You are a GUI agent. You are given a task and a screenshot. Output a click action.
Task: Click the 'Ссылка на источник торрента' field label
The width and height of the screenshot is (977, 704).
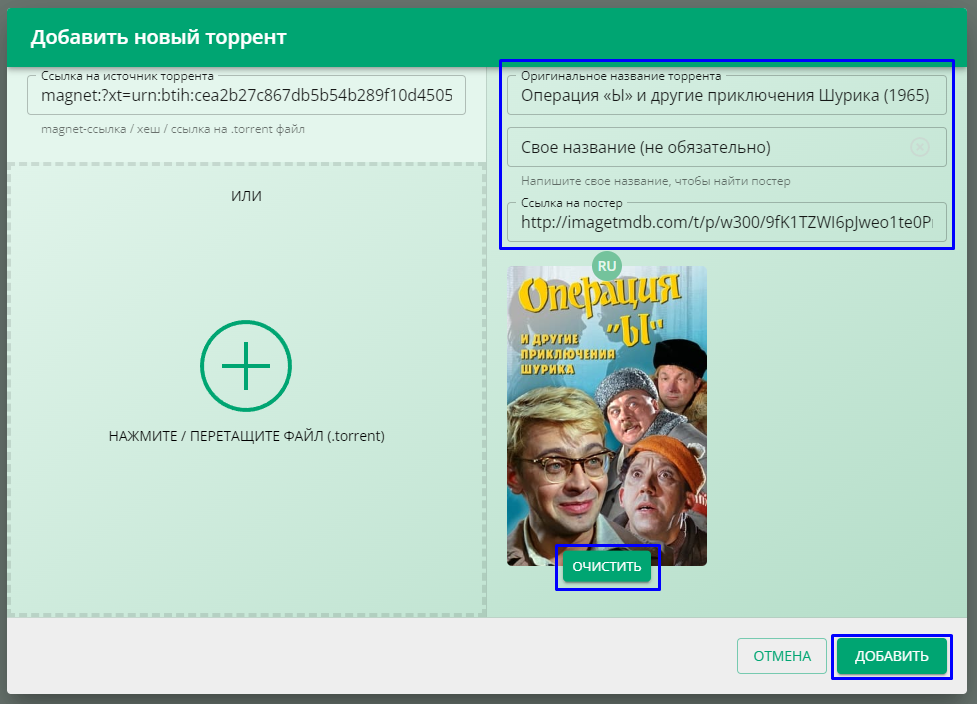tap(127, 76)
